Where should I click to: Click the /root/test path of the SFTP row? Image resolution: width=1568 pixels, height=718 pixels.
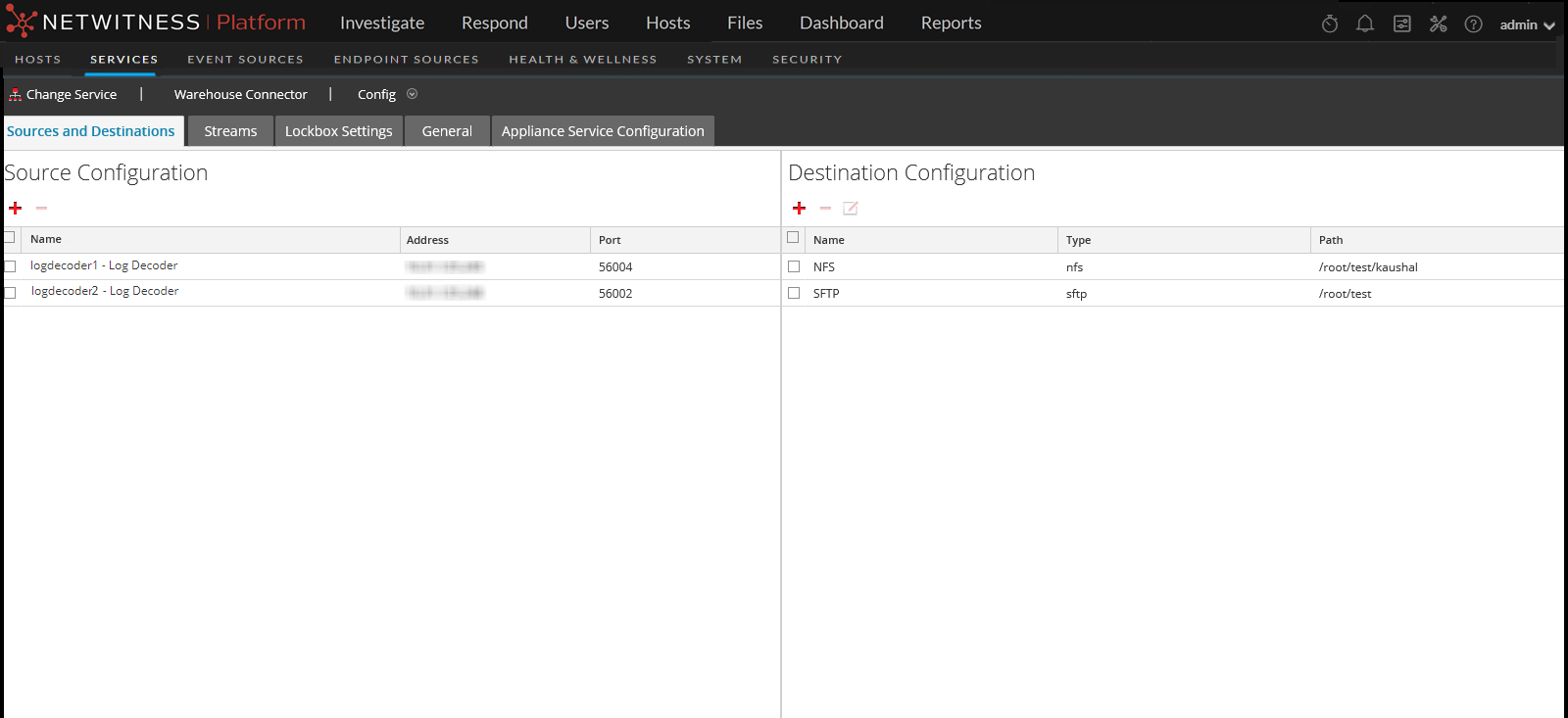tap(1346, 293)
